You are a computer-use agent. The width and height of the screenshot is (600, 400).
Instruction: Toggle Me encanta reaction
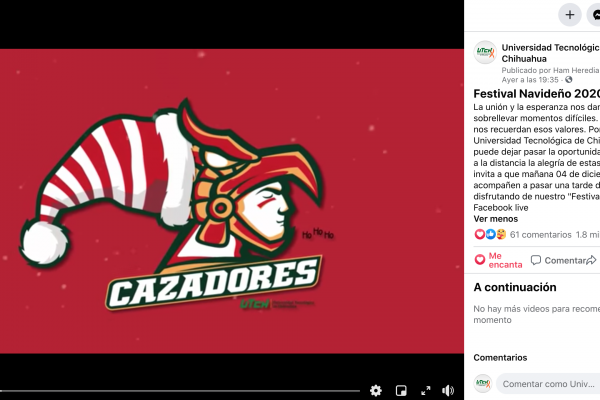pos(498,260)
